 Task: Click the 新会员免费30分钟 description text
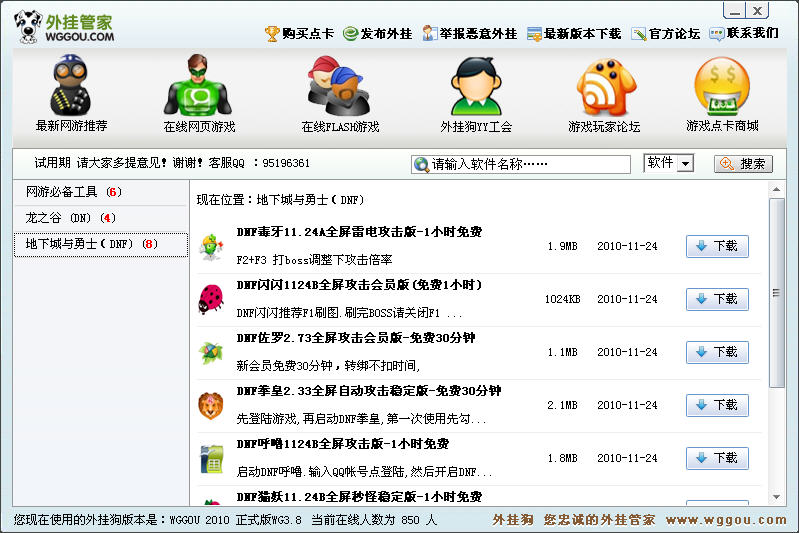pyautogui.click(x=328, y=365)
